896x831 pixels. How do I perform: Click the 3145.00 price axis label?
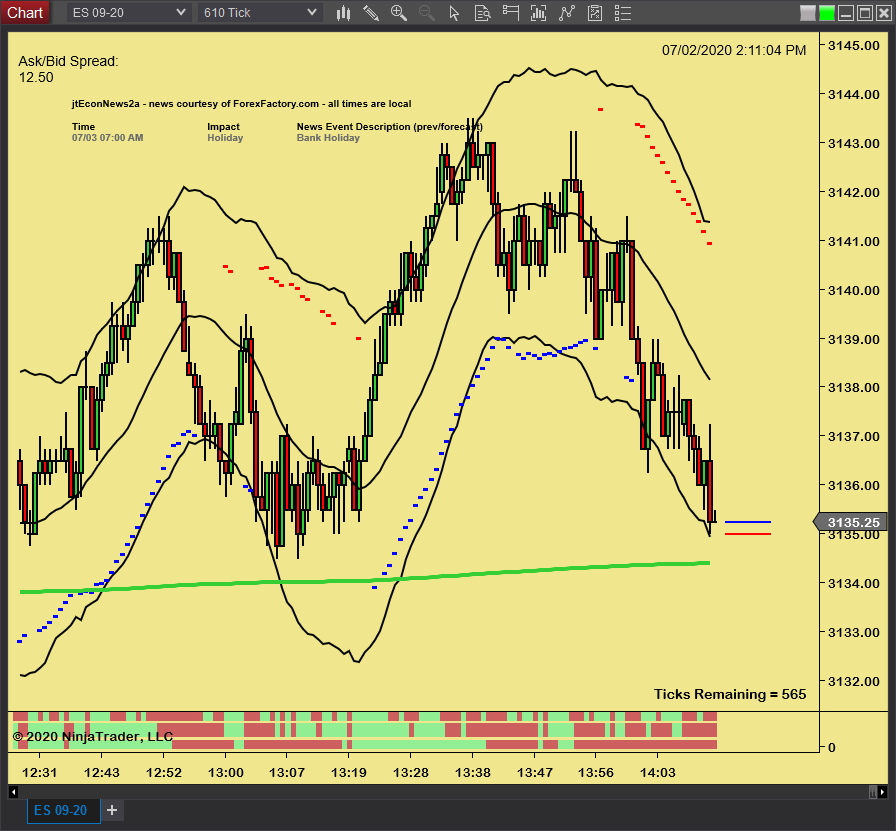(854, 46)
